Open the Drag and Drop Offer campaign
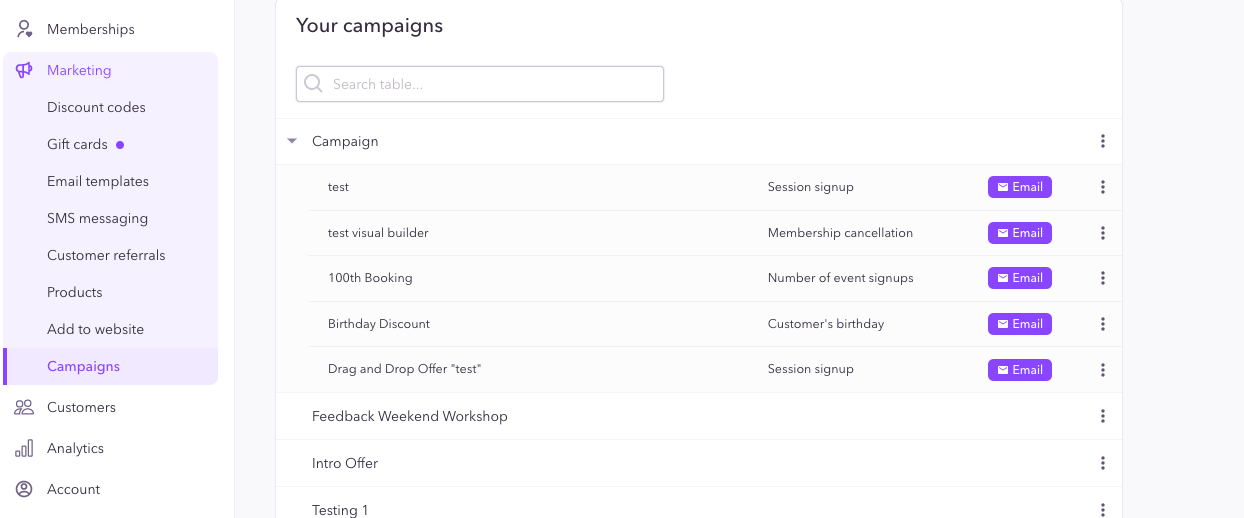 click(x=405, y=369)
